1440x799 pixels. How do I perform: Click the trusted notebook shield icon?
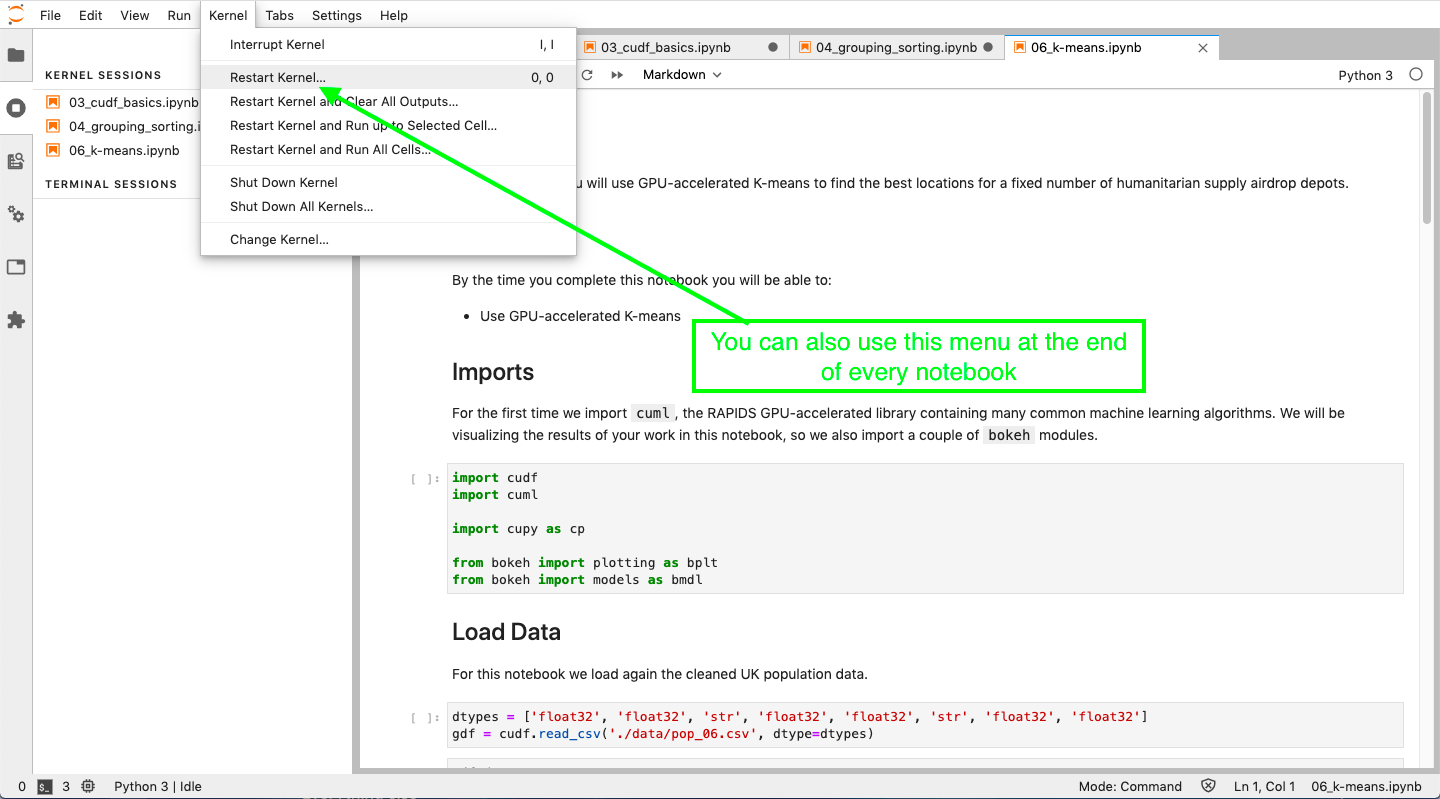click(1208, 786)
